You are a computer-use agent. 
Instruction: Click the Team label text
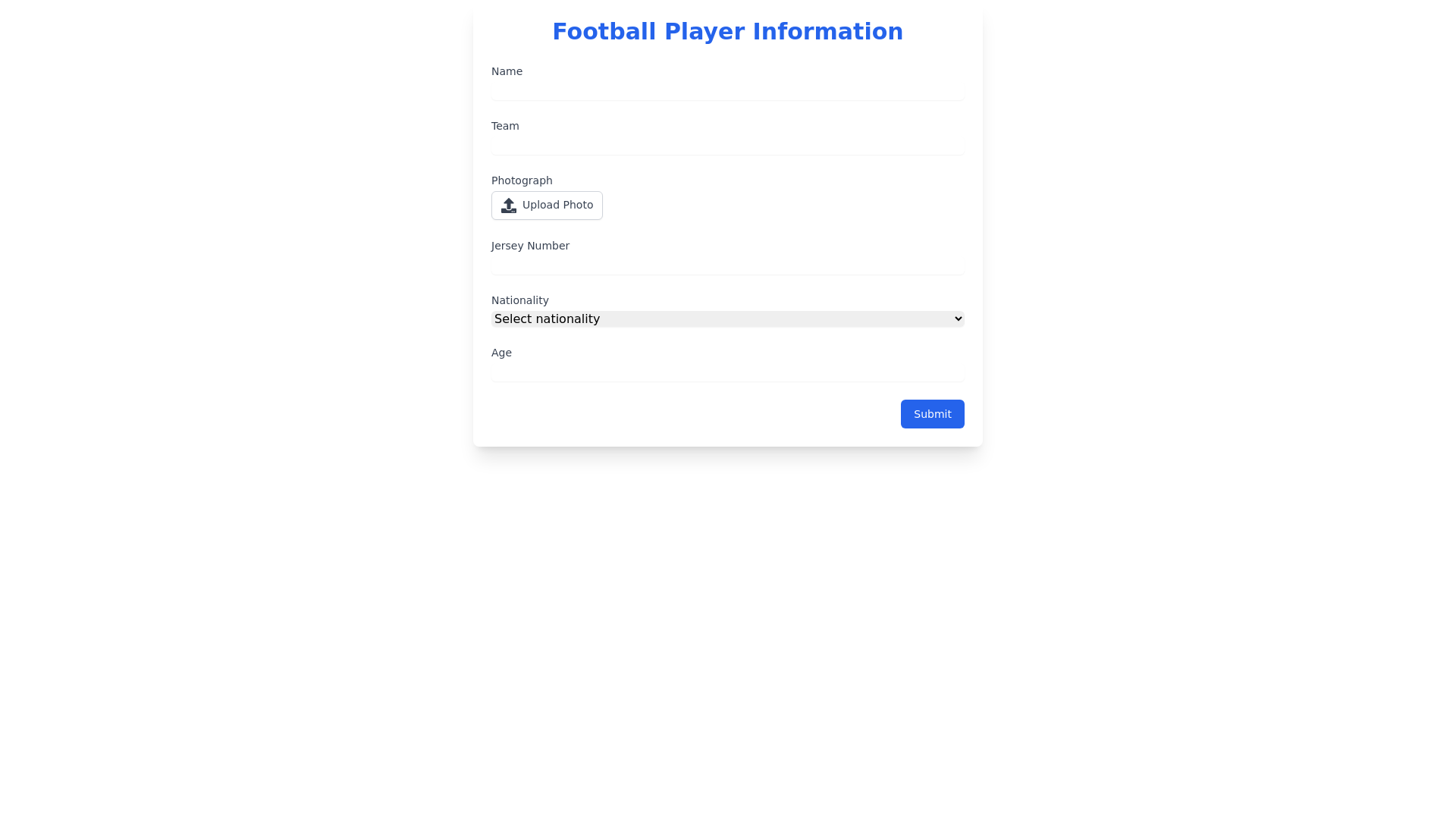(x=505, y=126)
